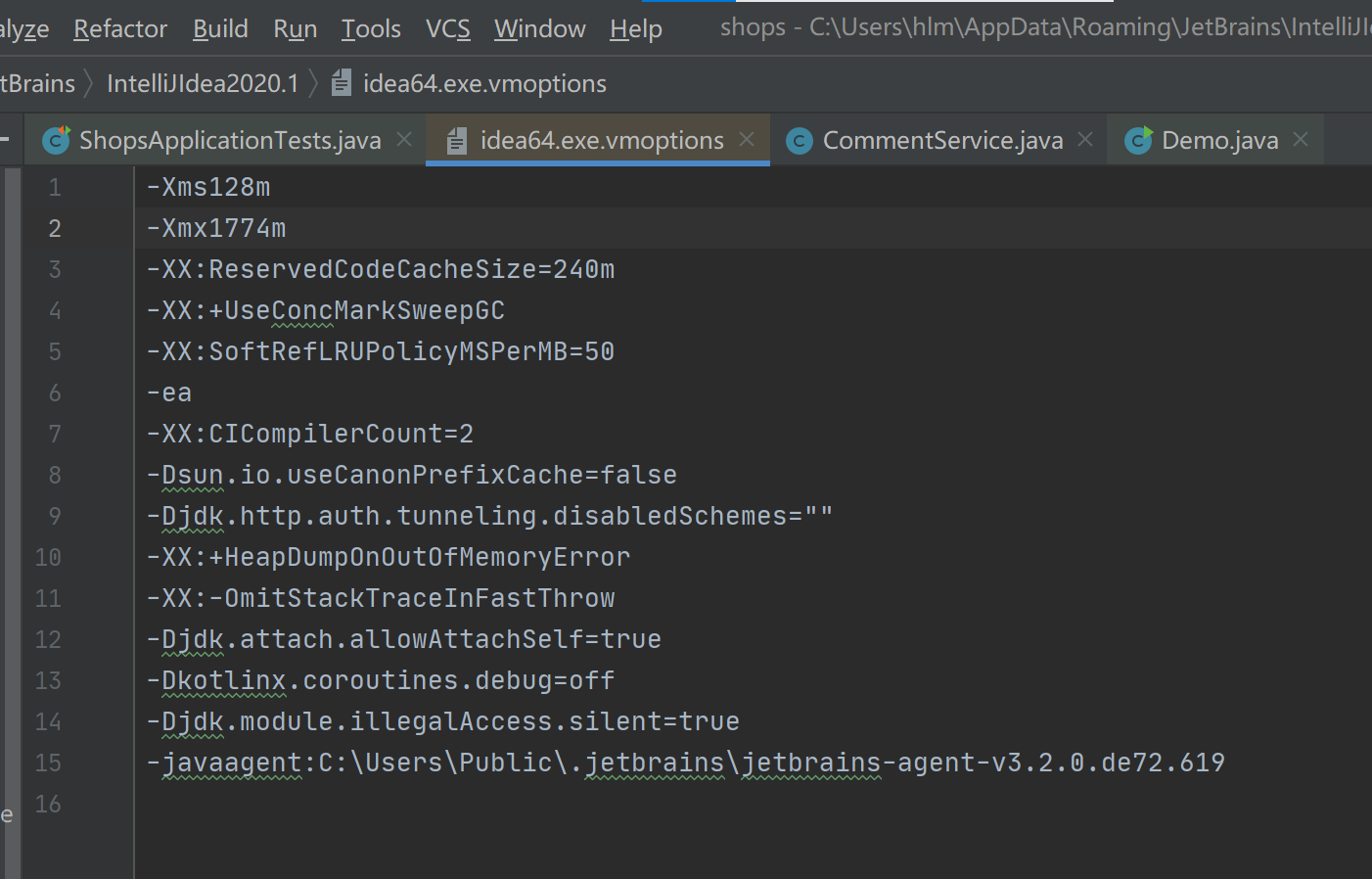Image resolution: width=1372 pixels, height=879 pixels.
Task: Click the vmoptions file icon in tab
Action: 456,141
